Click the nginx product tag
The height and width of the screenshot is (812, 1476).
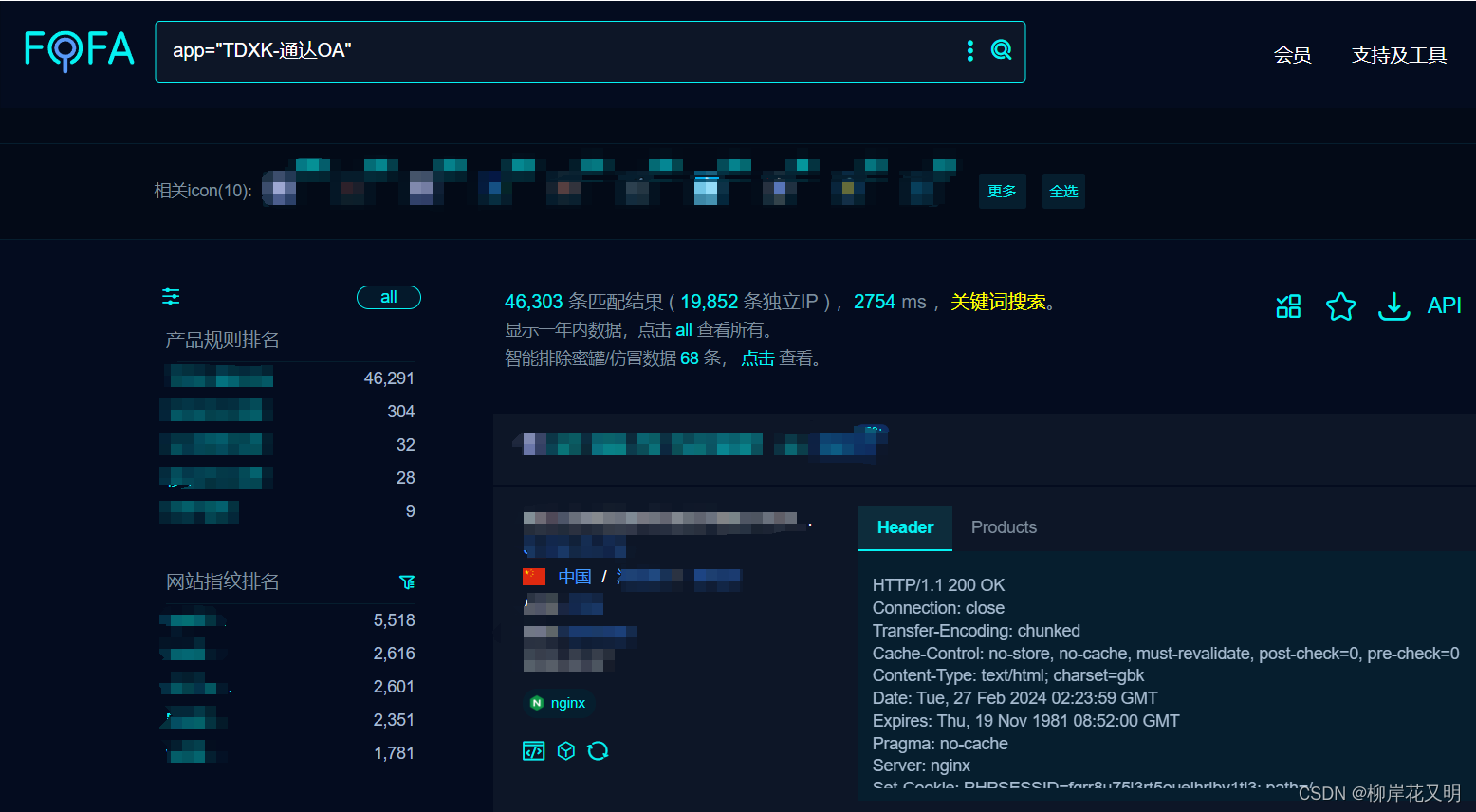click(559, 703)
